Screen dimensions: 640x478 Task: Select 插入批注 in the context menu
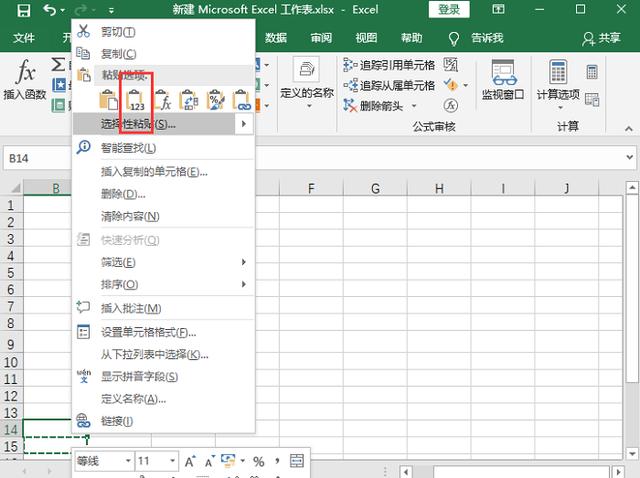pos(162,308)
